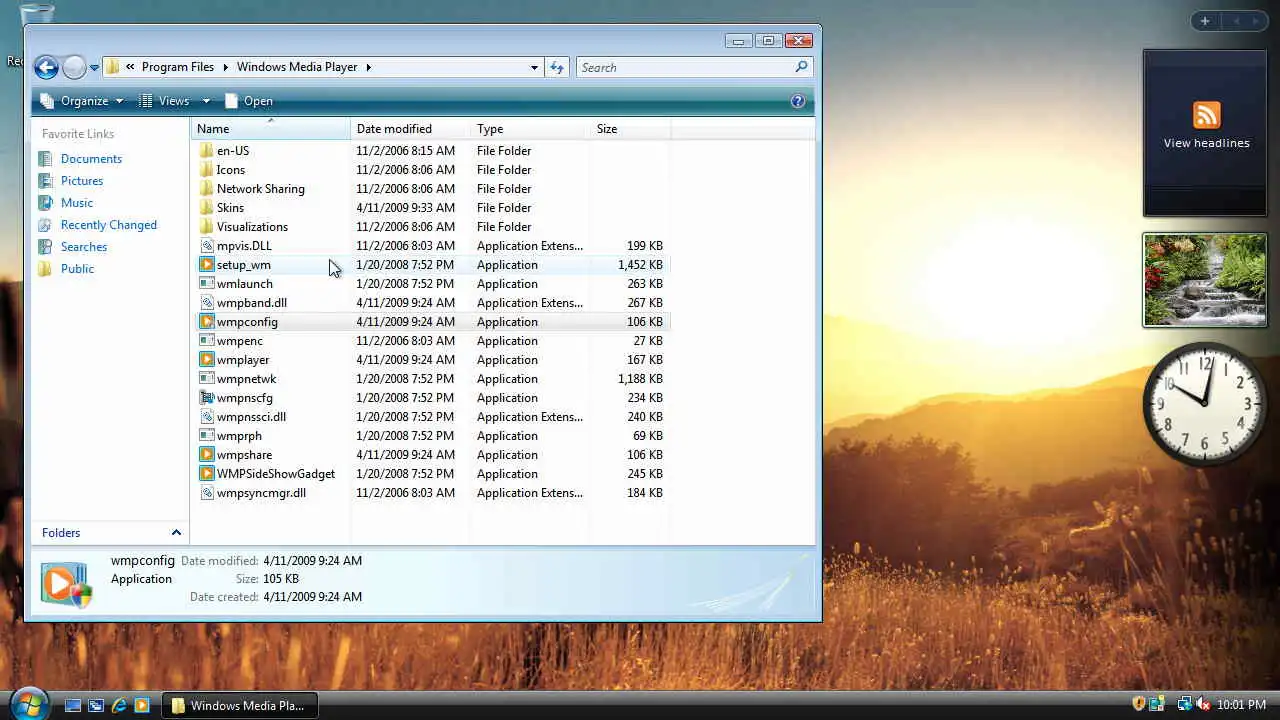This screenshot has height=720, width=1280.
Task: Click the slideshow picture gadget thumbnail
Action: coord(1205,280)
